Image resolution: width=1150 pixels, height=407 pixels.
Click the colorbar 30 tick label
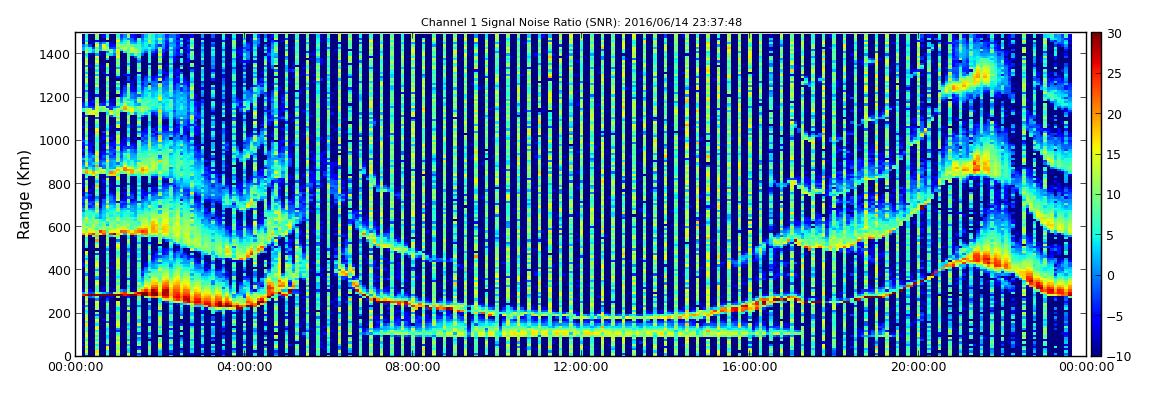click(1114, 34)
